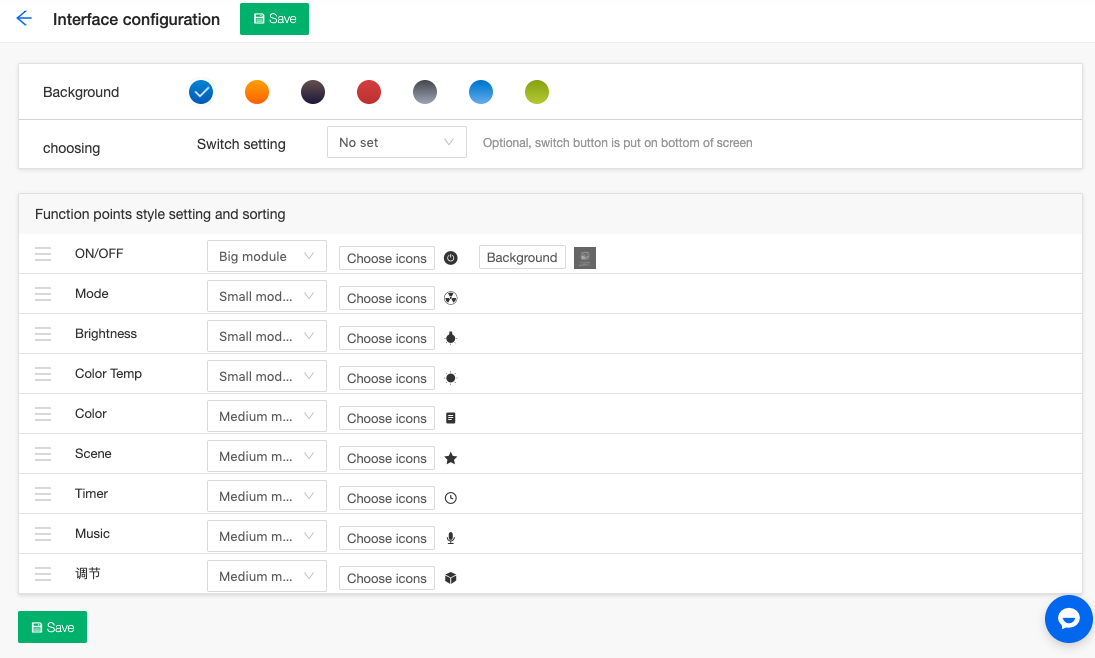Open the Color row module size dropdown
This screenshot has width=1095, height=658.
tap(266, 417)
